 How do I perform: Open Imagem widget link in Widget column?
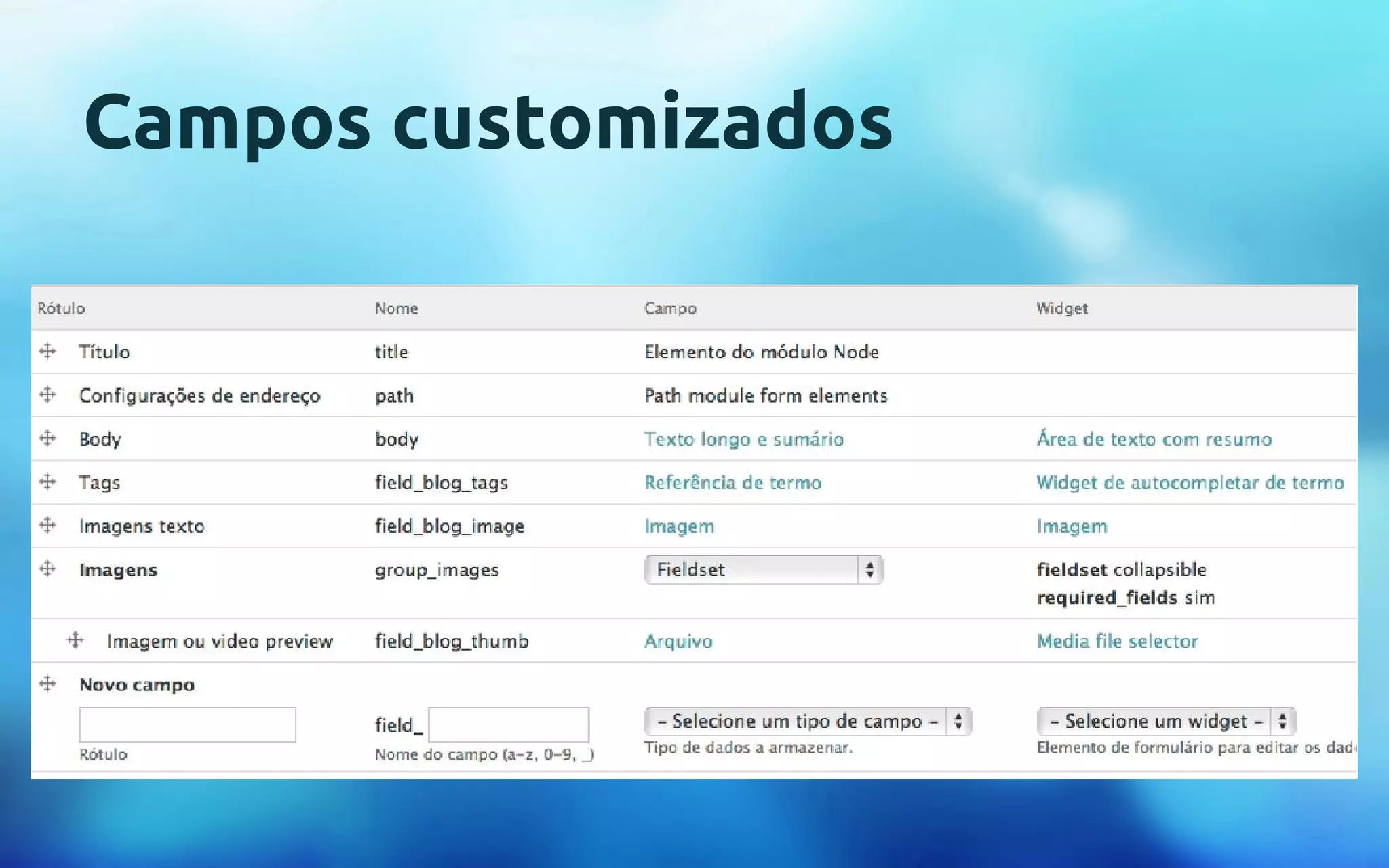pyautogui.click(x=1072, y=527)
